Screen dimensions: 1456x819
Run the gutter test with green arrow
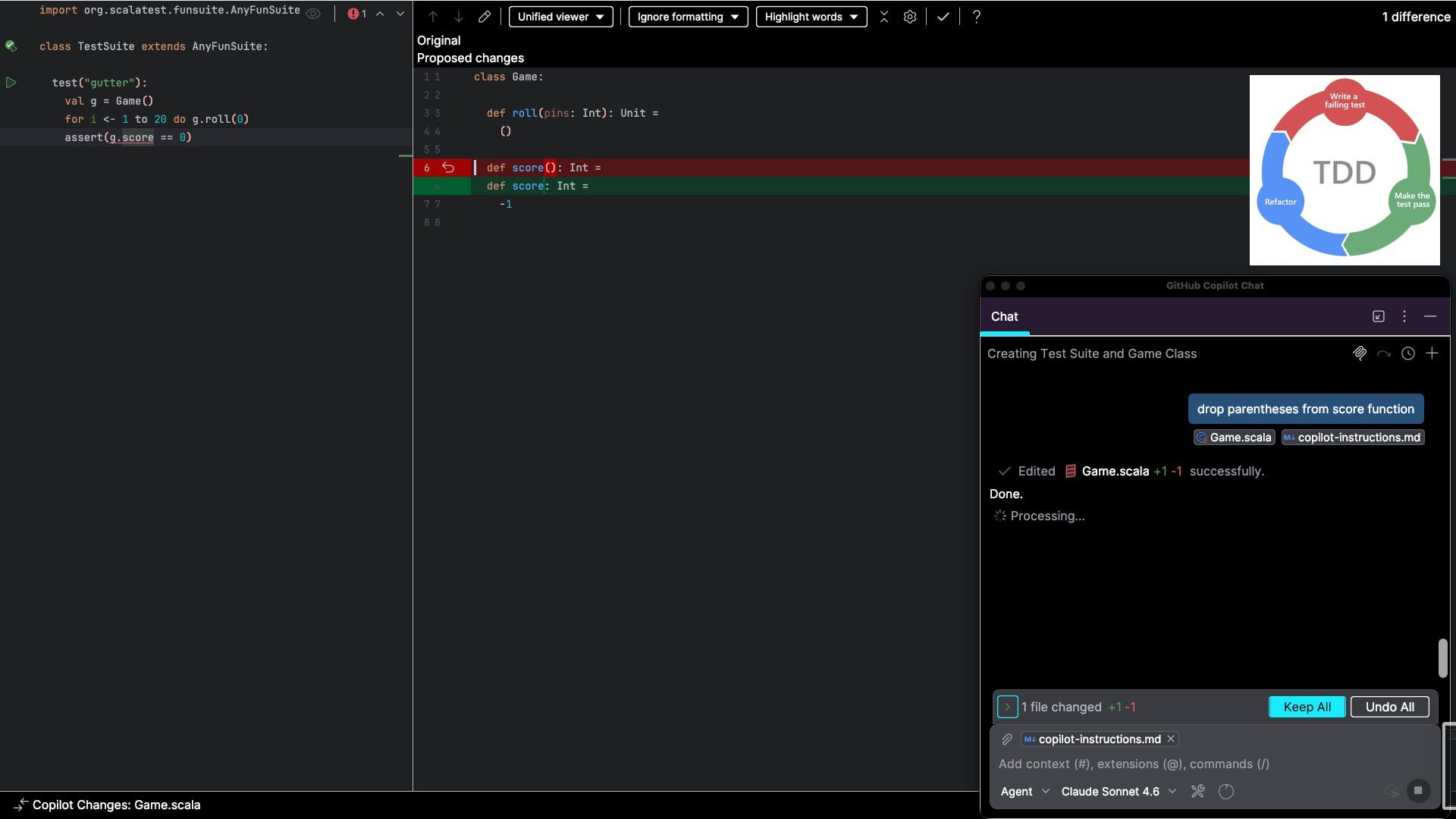click(x=11, y=83)
